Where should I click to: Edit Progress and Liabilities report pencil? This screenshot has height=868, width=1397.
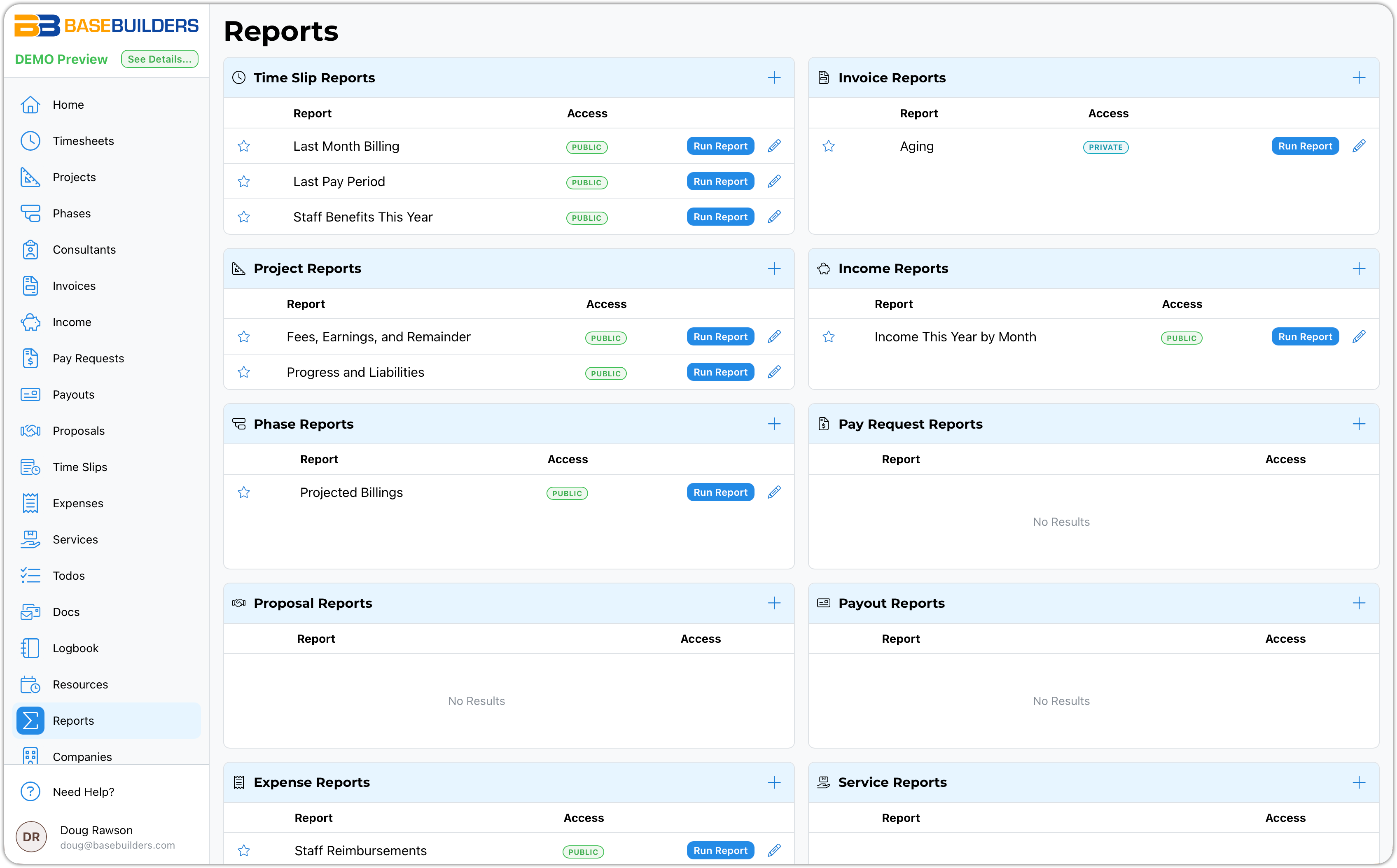(x=774, y=372)
